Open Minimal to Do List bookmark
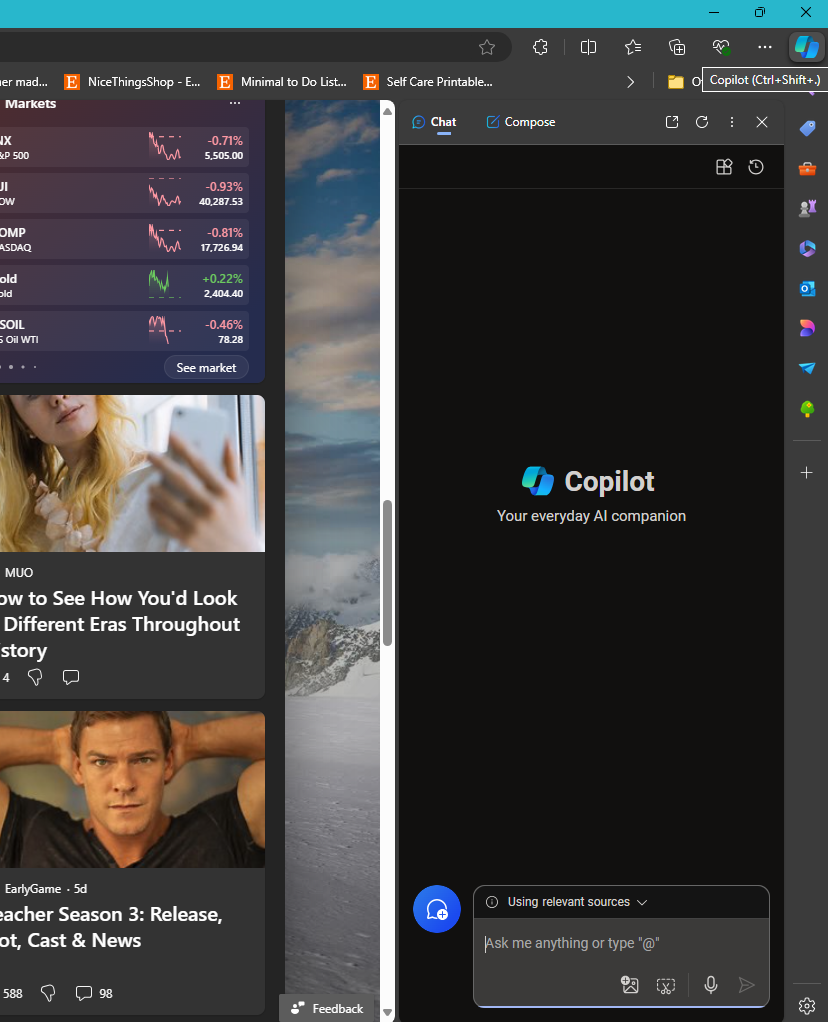 (282, 81)
